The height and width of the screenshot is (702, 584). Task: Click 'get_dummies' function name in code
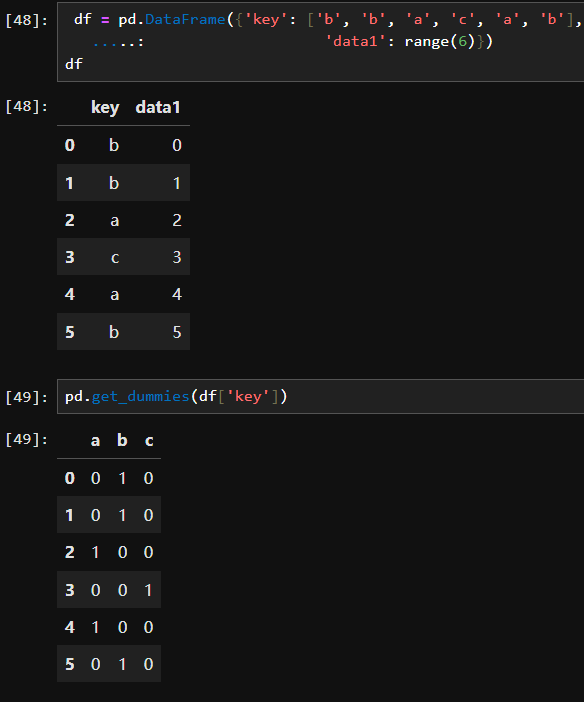[x=141, y=397]
